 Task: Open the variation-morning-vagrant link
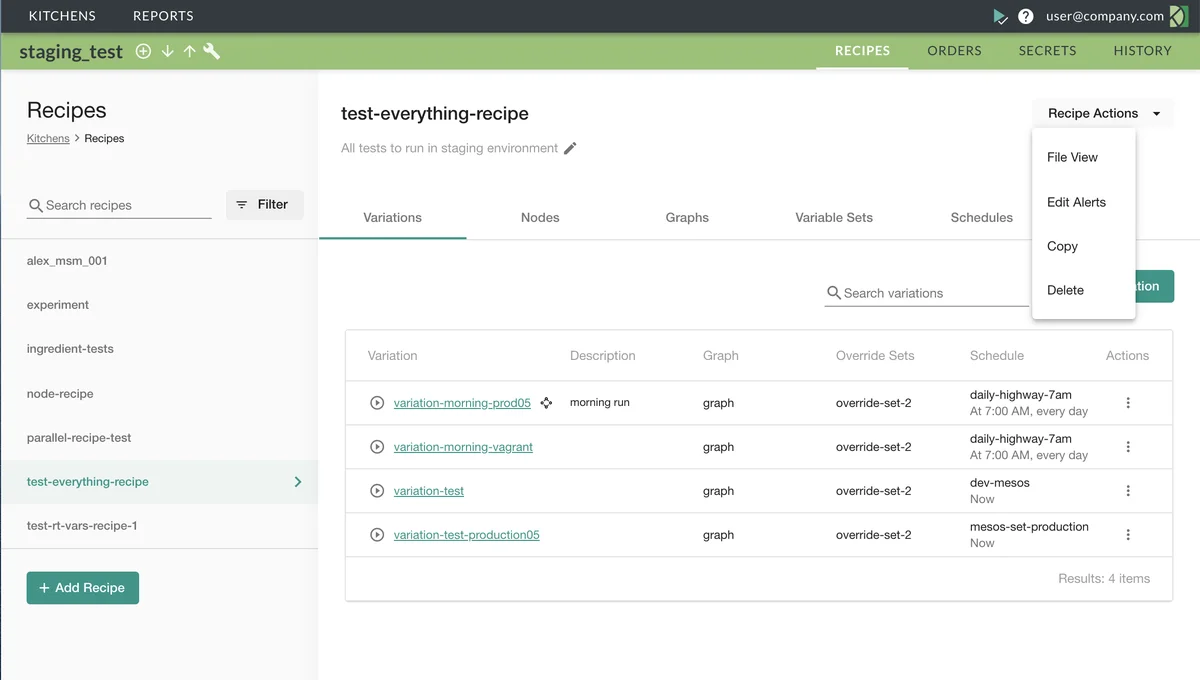(x=463, y=447)
